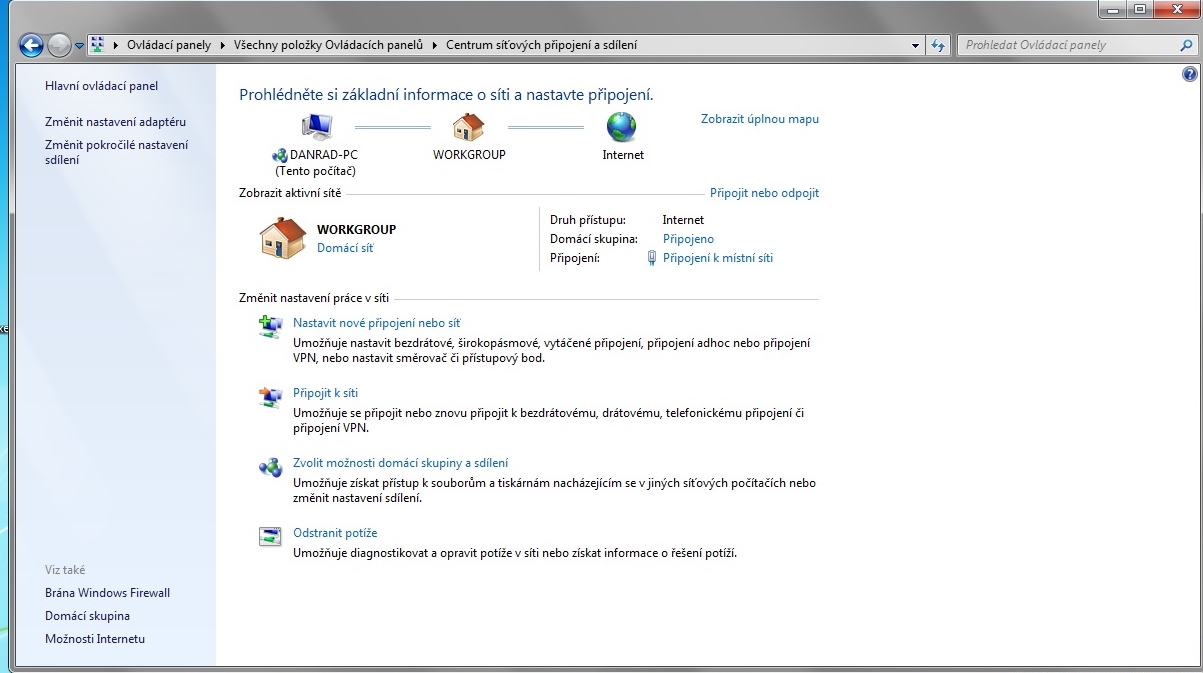Select Všechny položky Ovládacích panelů breadcrumb
Viewport: 1203px width, 673px height.
[327, 45]
